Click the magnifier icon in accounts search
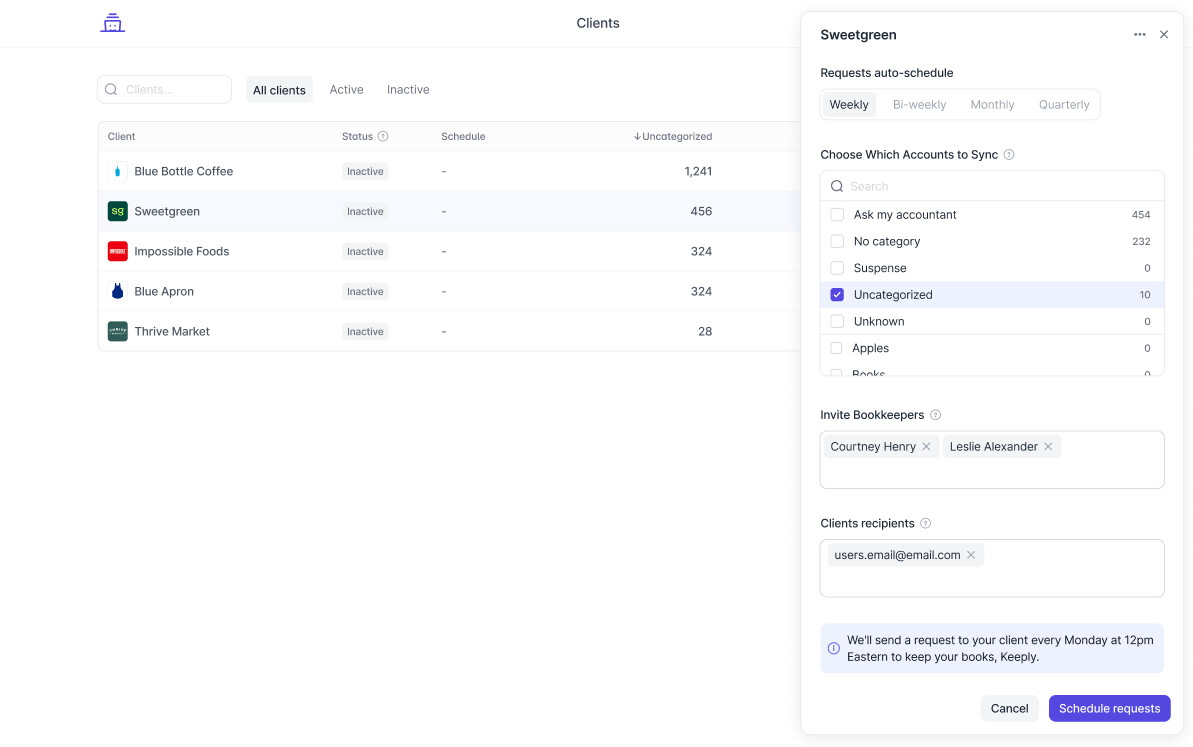 click(837, 186)
